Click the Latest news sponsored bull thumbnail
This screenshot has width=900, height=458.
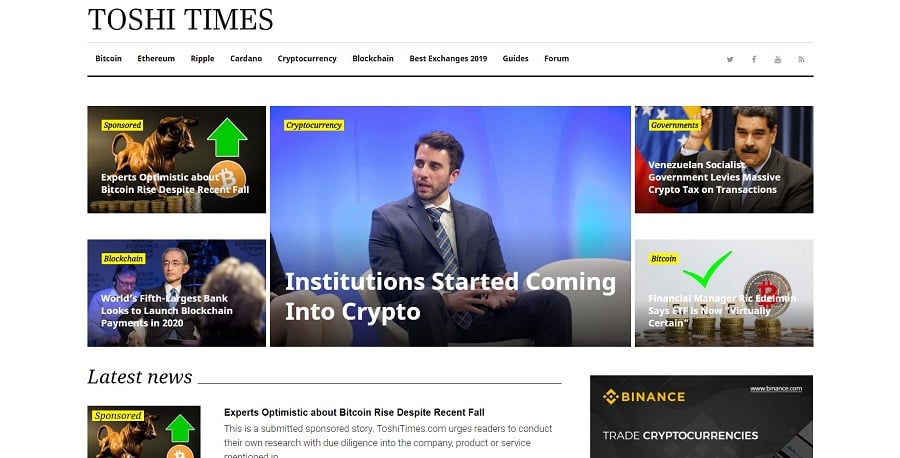point(144,433)
